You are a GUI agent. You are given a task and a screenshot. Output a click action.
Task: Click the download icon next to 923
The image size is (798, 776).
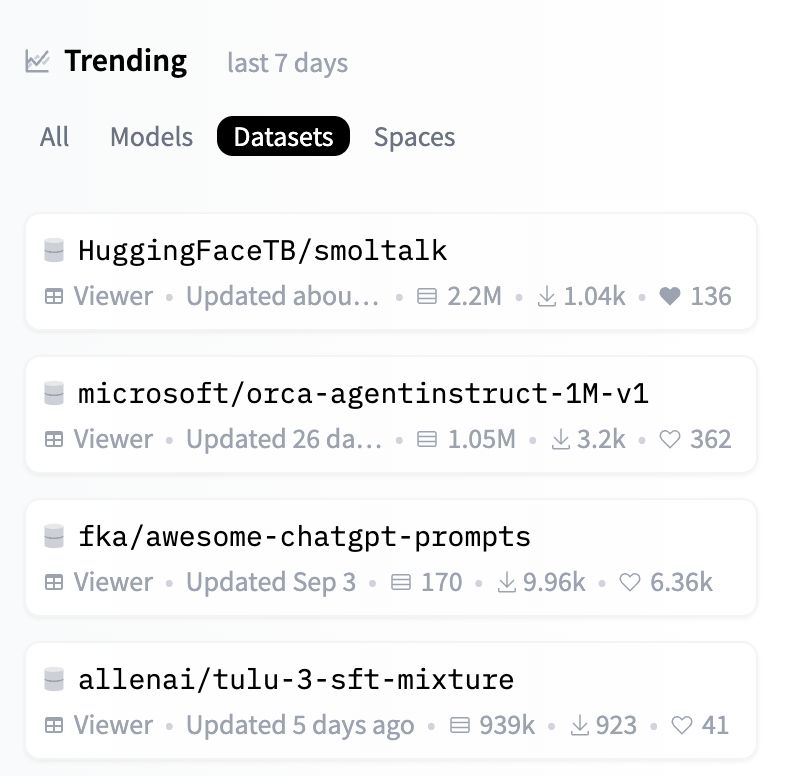tap(580, 725)
